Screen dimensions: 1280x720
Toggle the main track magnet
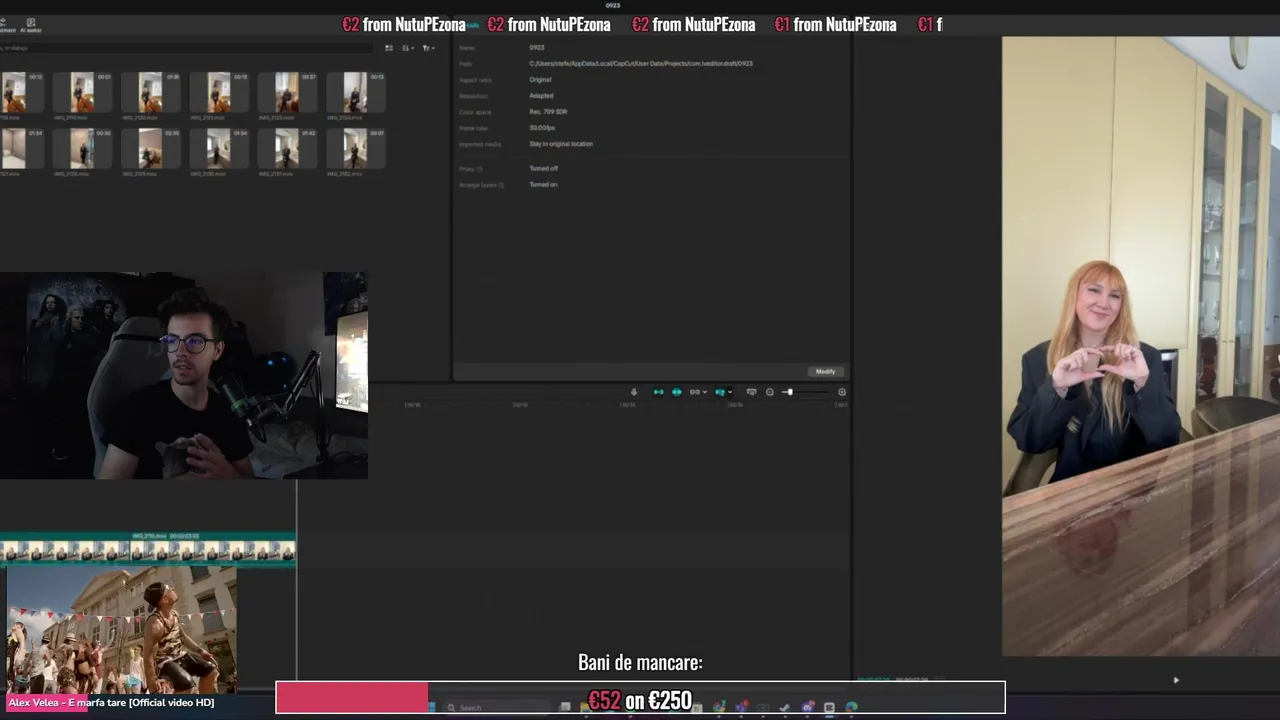tap(658, 392)
